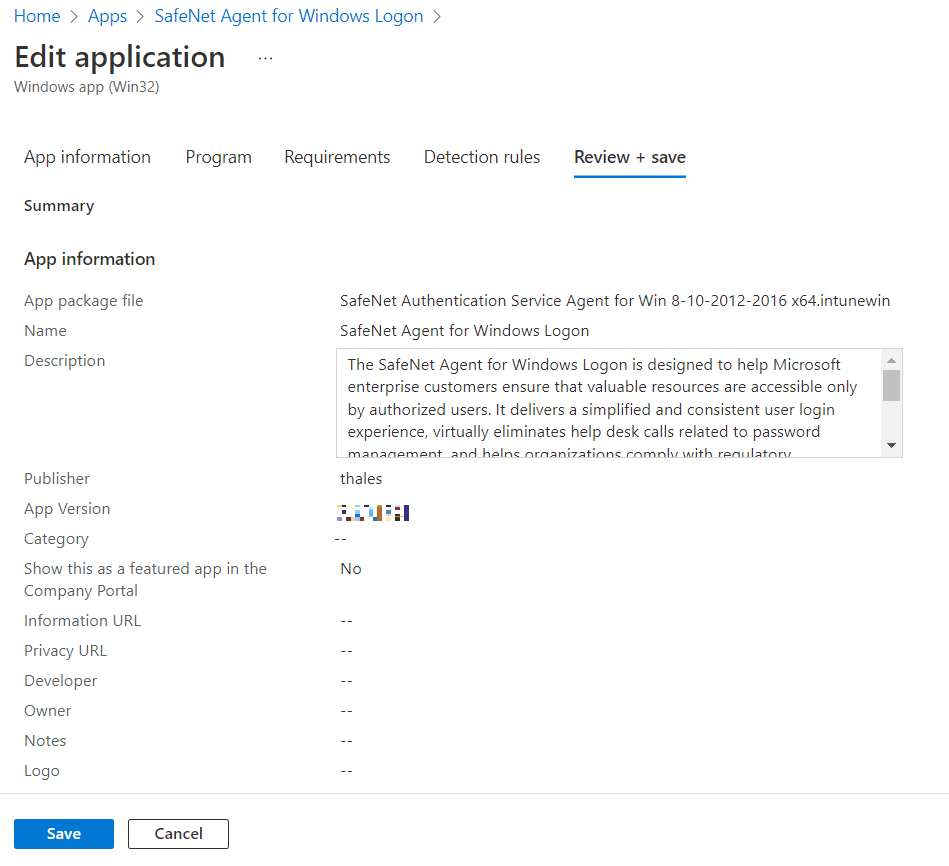The width and height of the screenshot is (949, 866).
Task: Click the Save button
Action: click(x=64, y=833)
